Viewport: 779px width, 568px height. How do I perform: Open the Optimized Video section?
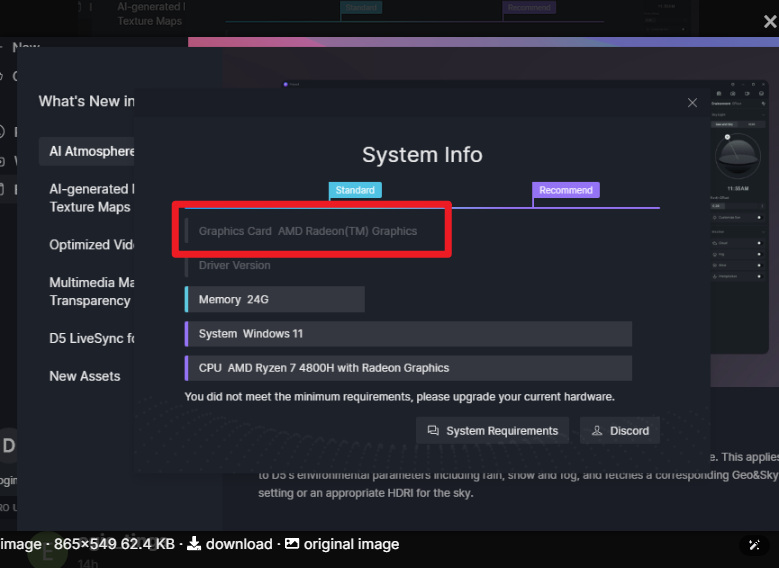pyautogui.click(x=92, y=244)
